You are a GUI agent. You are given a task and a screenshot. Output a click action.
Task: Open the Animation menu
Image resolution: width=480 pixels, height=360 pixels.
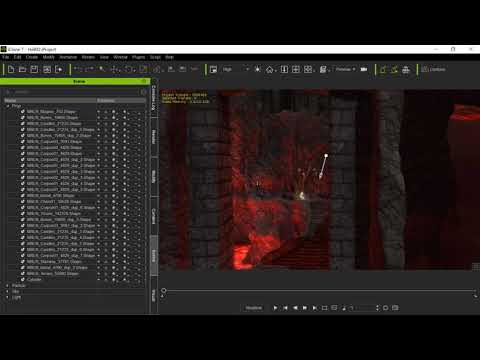68,57
